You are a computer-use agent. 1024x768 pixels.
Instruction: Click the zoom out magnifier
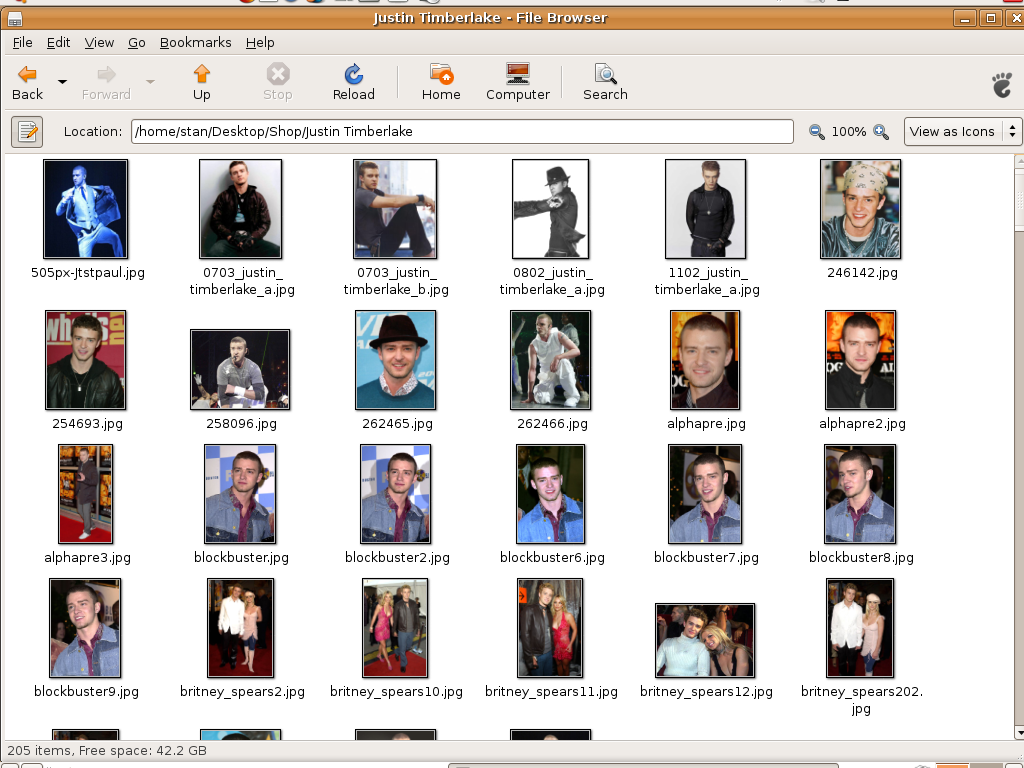point(817,132)
